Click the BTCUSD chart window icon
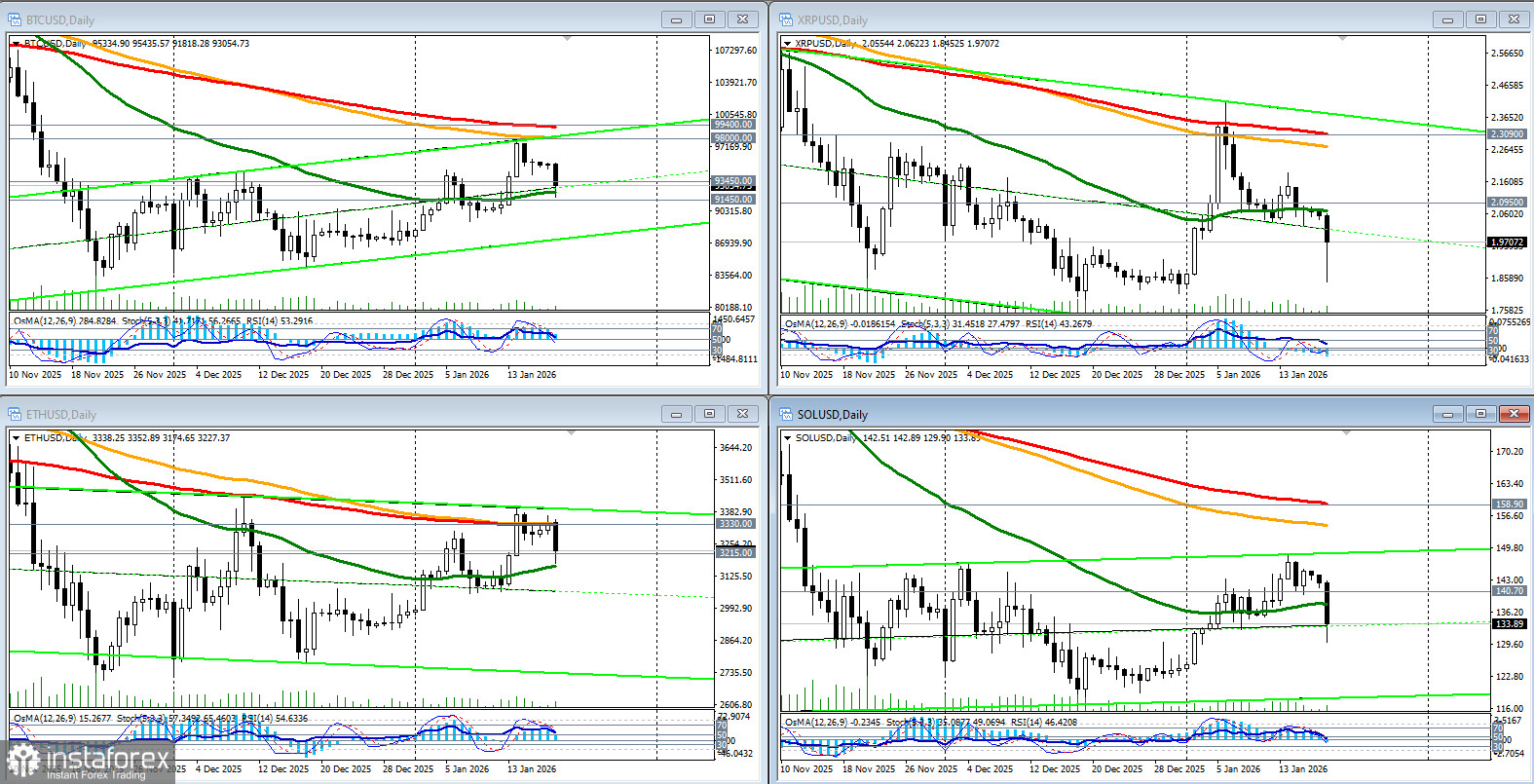Screen dimensions: 1534x784 [15, 19]
